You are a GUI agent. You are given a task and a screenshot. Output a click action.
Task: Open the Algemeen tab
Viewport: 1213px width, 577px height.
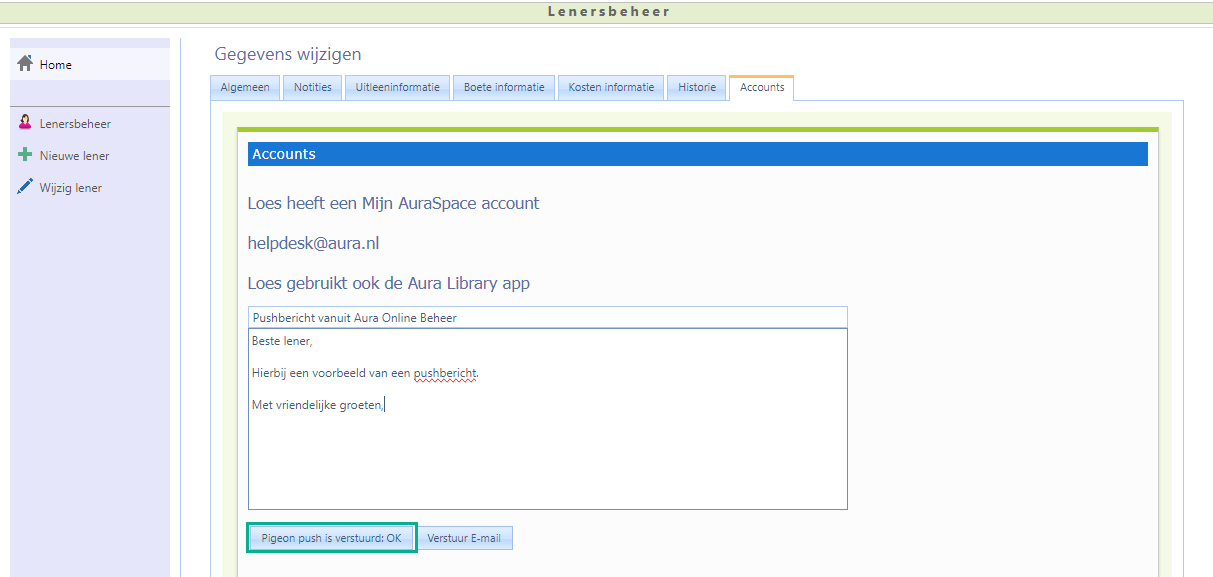tap(245, 88)
